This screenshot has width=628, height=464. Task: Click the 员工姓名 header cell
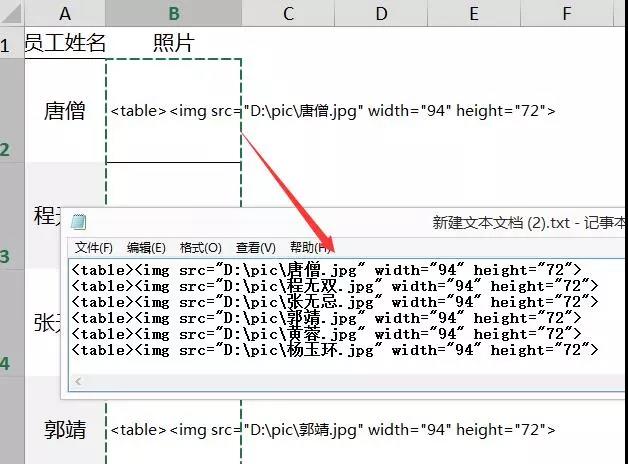[65, 43]
